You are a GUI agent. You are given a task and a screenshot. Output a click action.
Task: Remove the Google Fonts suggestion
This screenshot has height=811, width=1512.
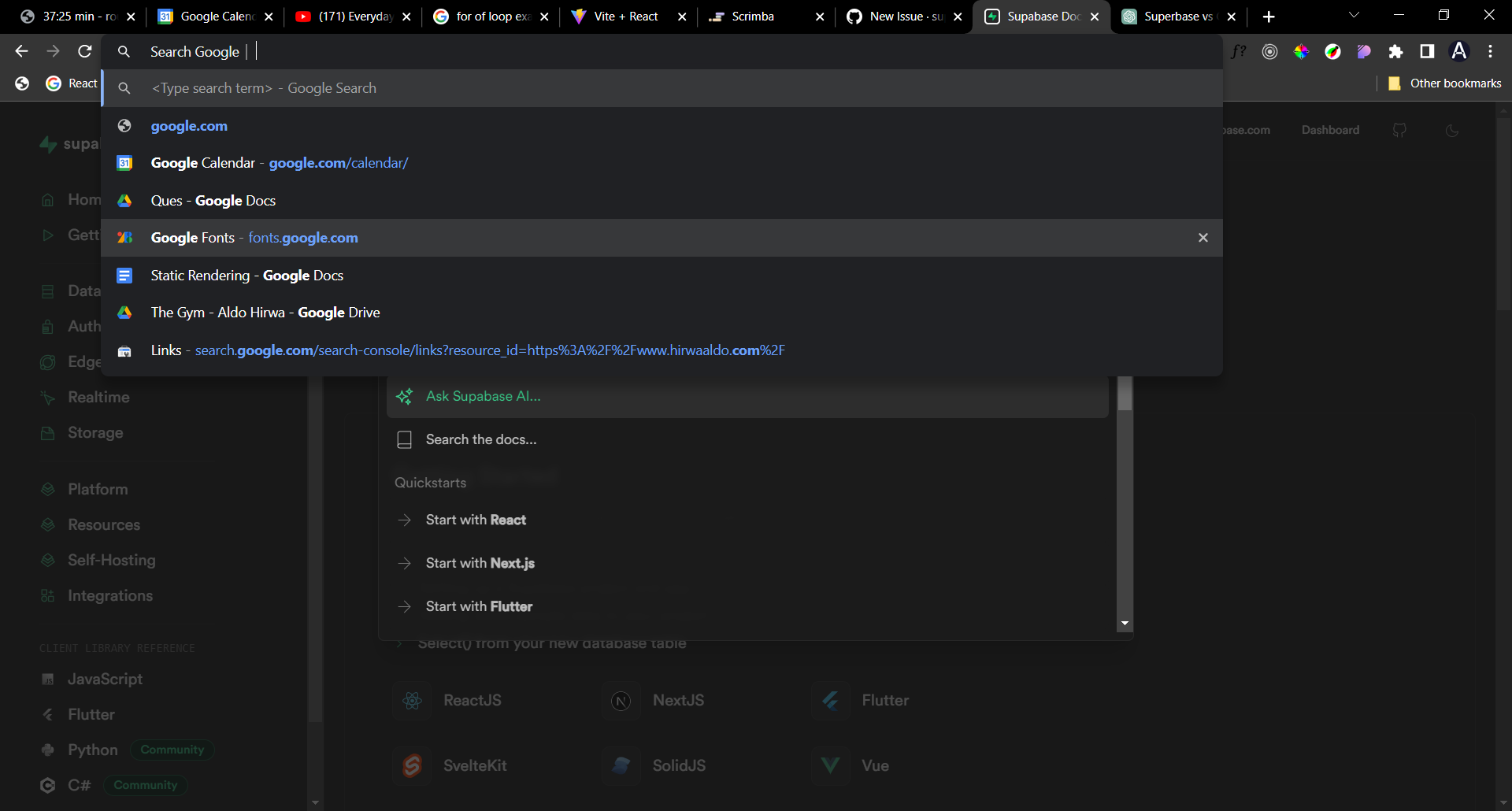coord(1203,237)
